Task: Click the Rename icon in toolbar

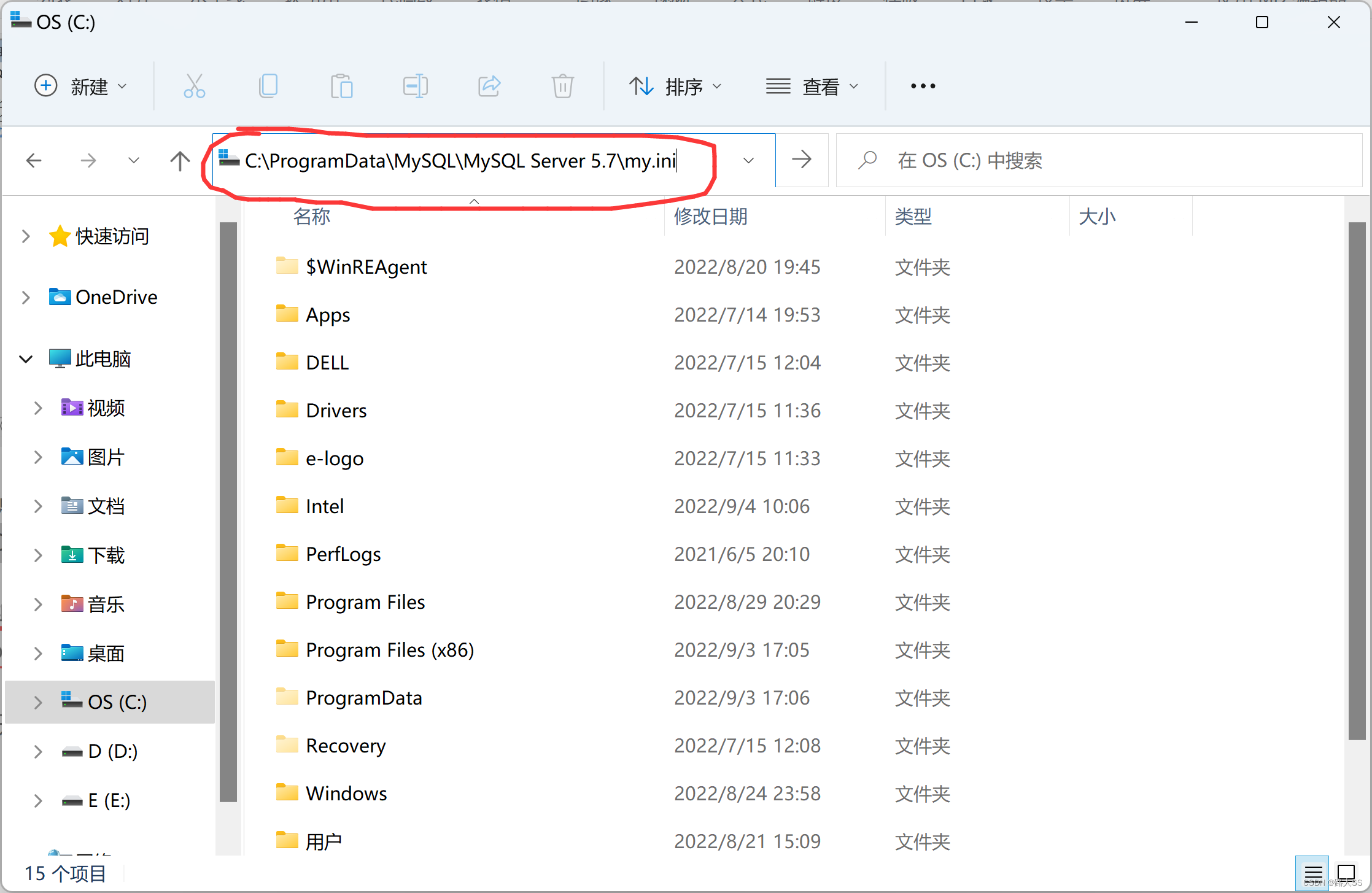Action: pyautogui.click(x=415, y=87)
